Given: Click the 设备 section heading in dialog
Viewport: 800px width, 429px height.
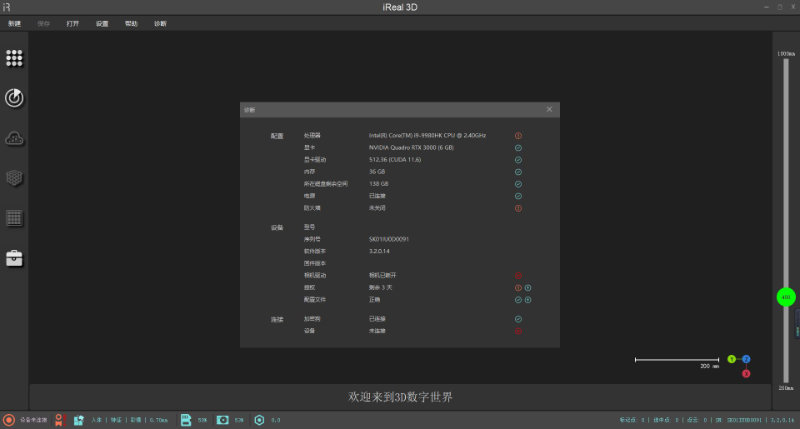Looking at the screenshot, I should tap(277, 228).
